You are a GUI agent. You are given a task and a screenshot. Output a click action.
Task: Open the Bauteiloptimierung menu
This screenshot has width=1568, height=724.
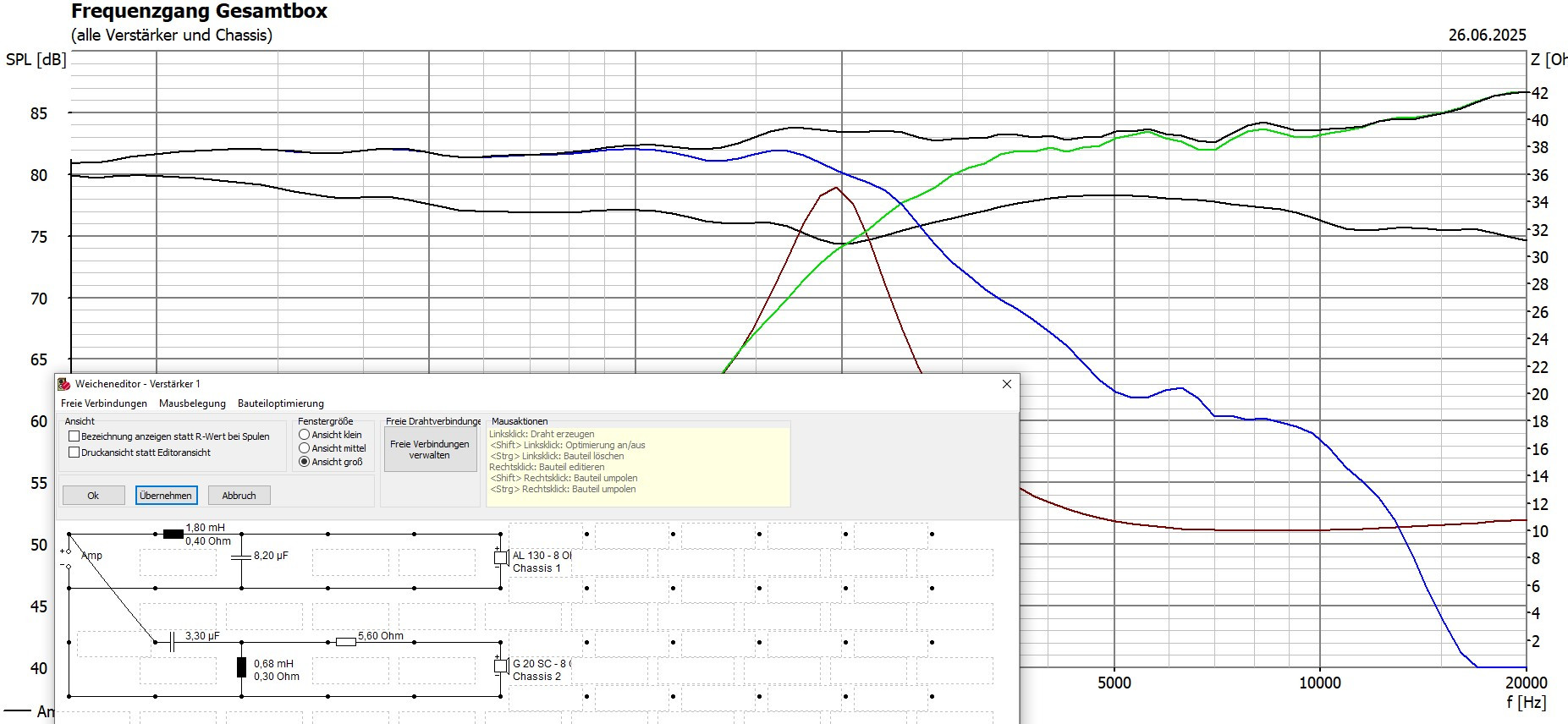point(281,403)
